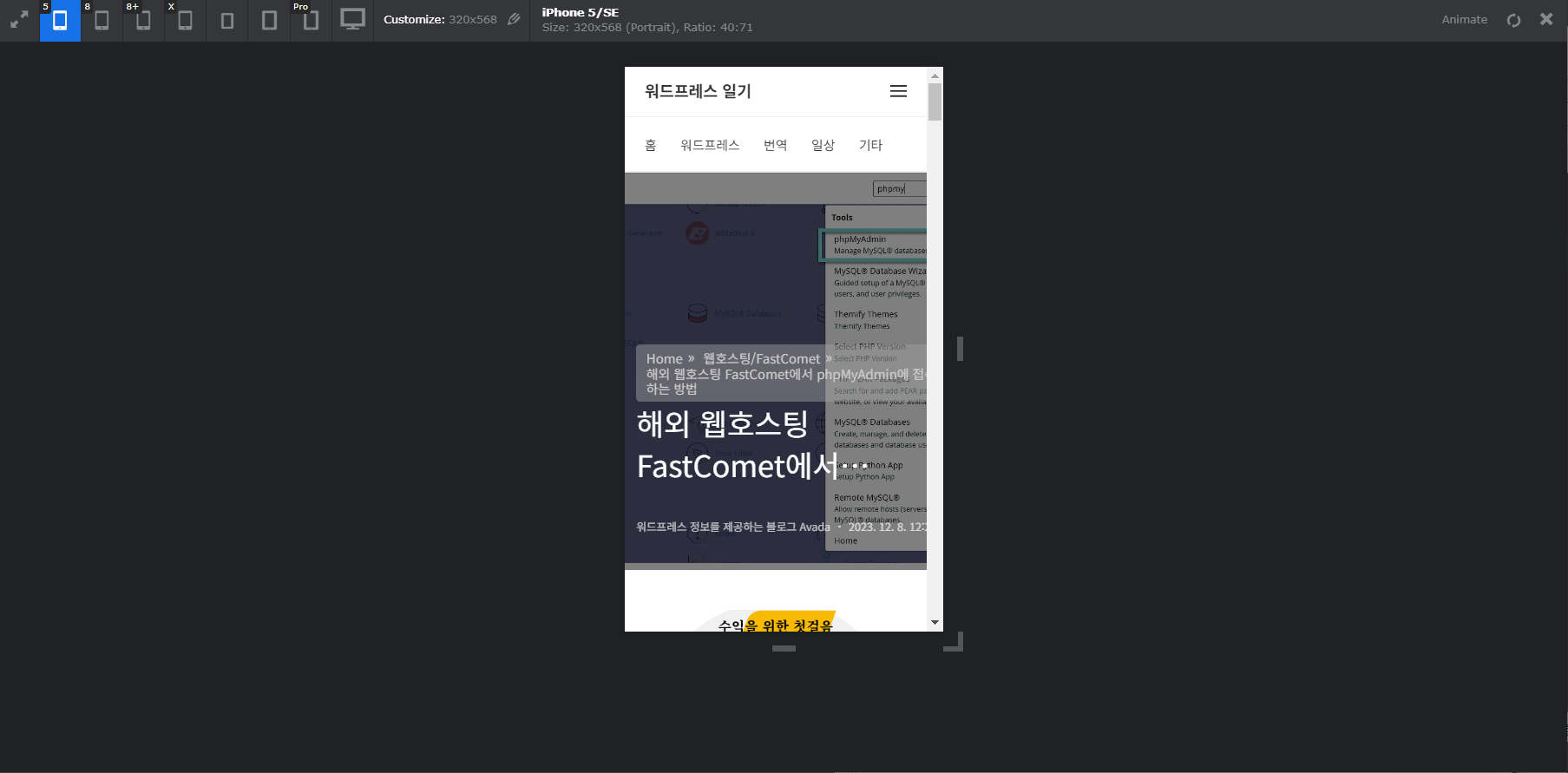
Task: Click the 워드프레스 일기 site title
Action: (698, 91)
